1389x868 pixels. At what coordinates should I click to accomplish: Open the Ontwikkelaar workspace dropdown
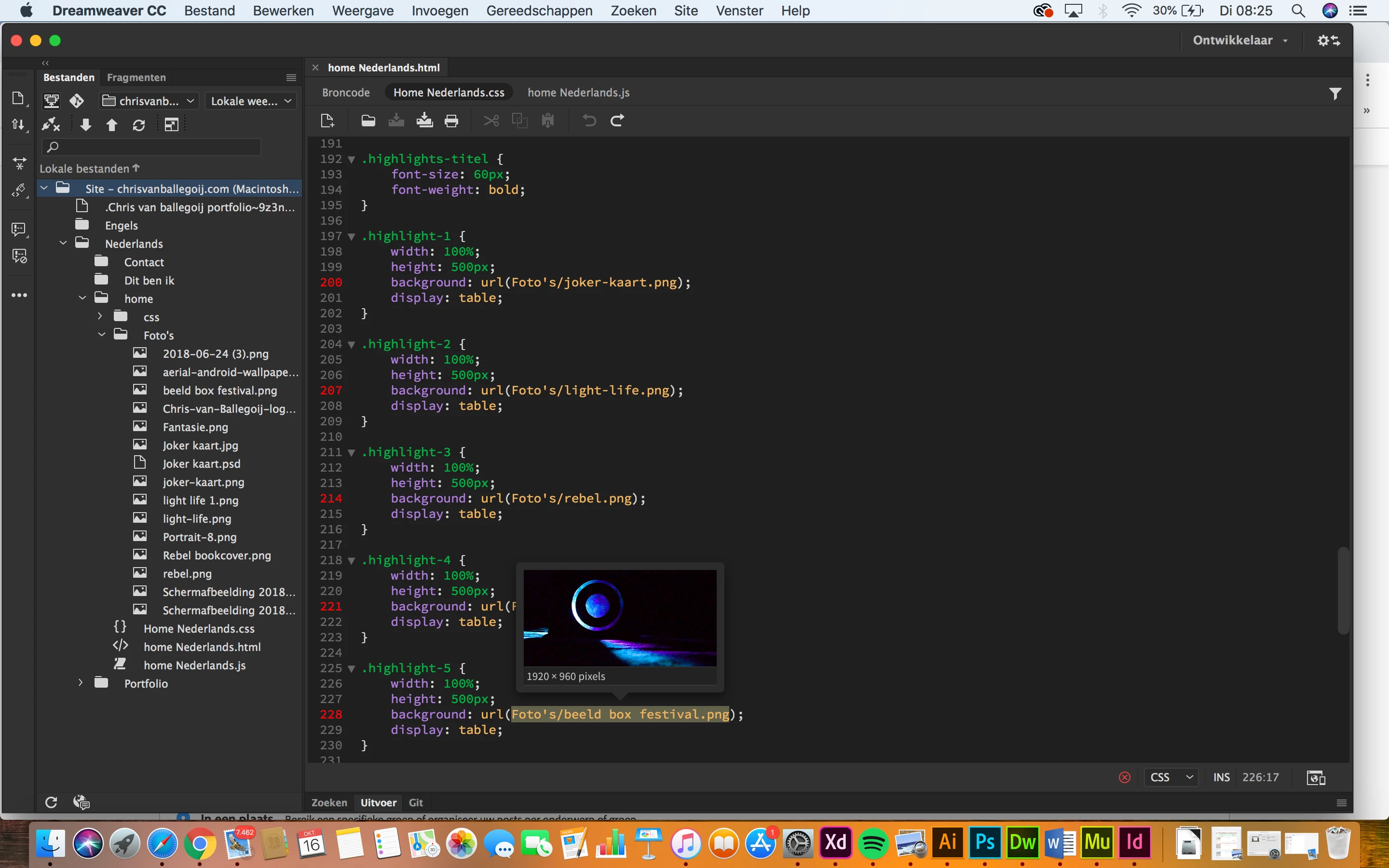(x=1240, y=40)
